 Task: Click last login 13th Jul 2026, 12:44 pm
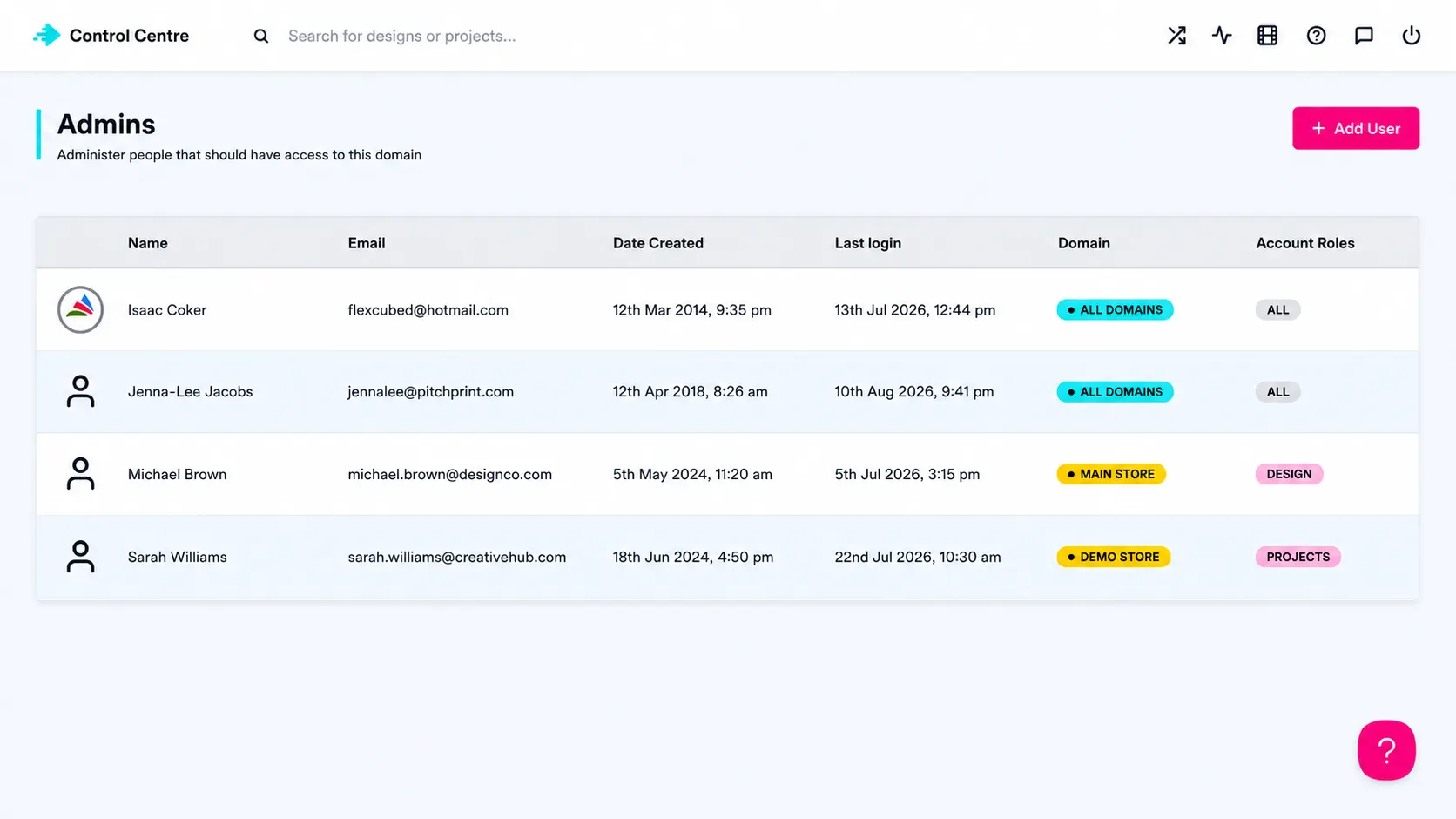pos(915,309)
